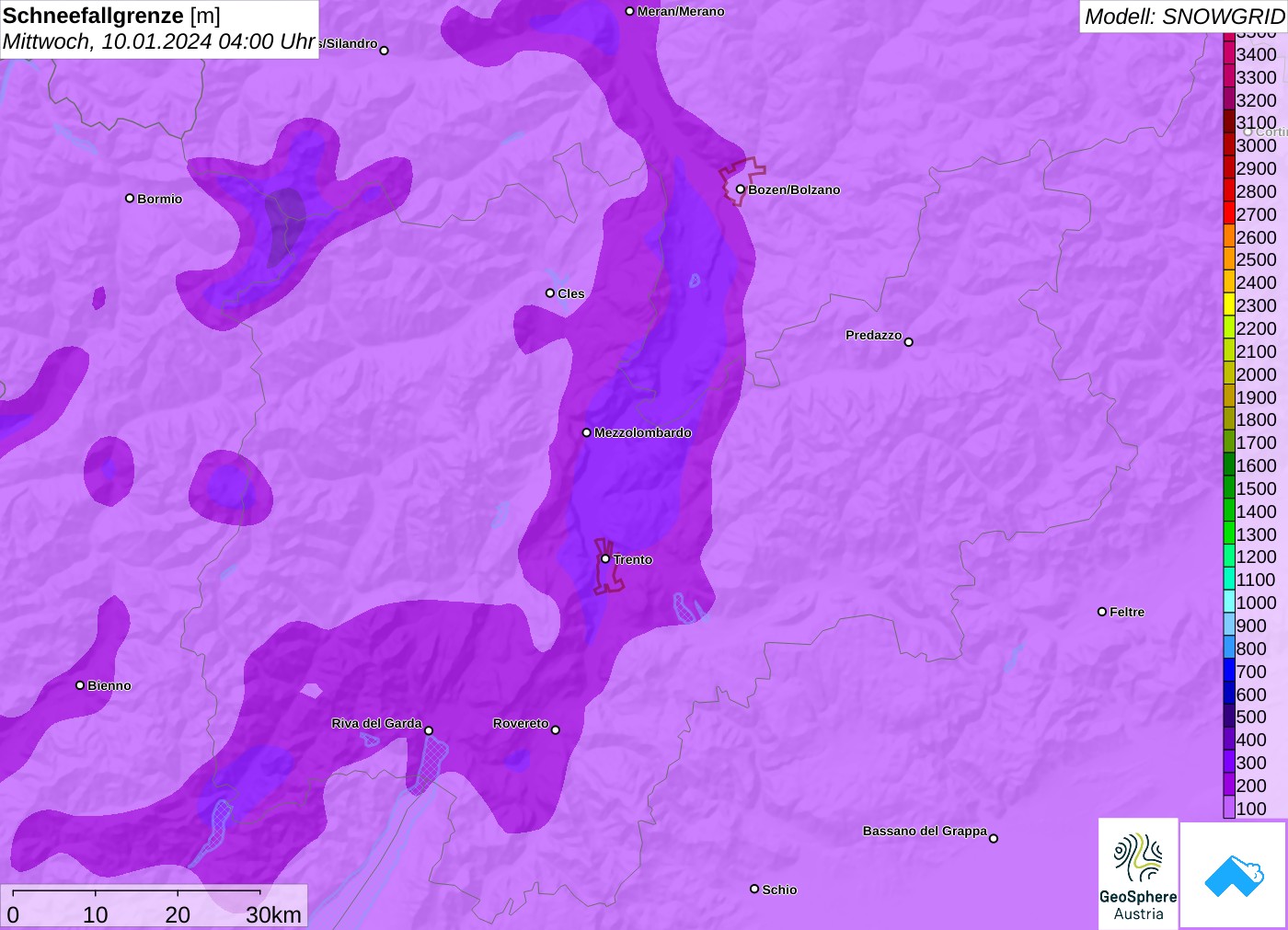Click the 3100 m dark red legend swatch
Screen dimensions: 1288x930
point(1229,122)
